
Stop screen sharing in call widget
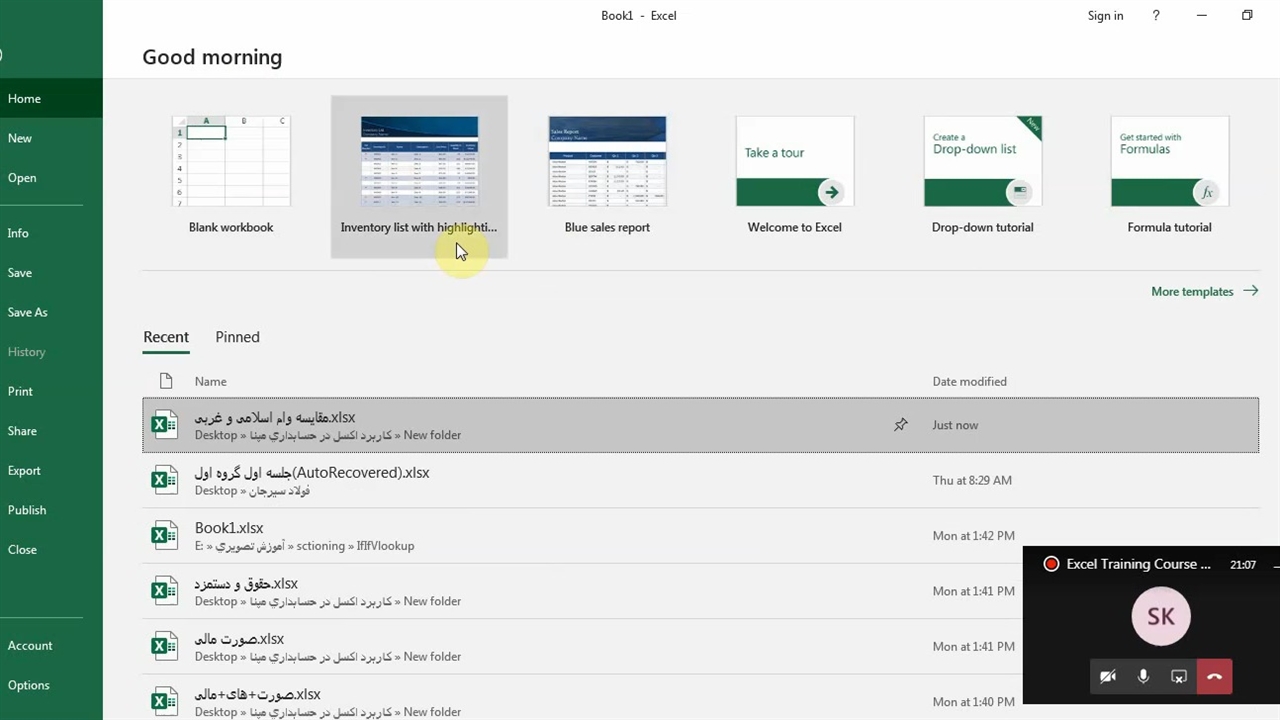(1179, 677)
